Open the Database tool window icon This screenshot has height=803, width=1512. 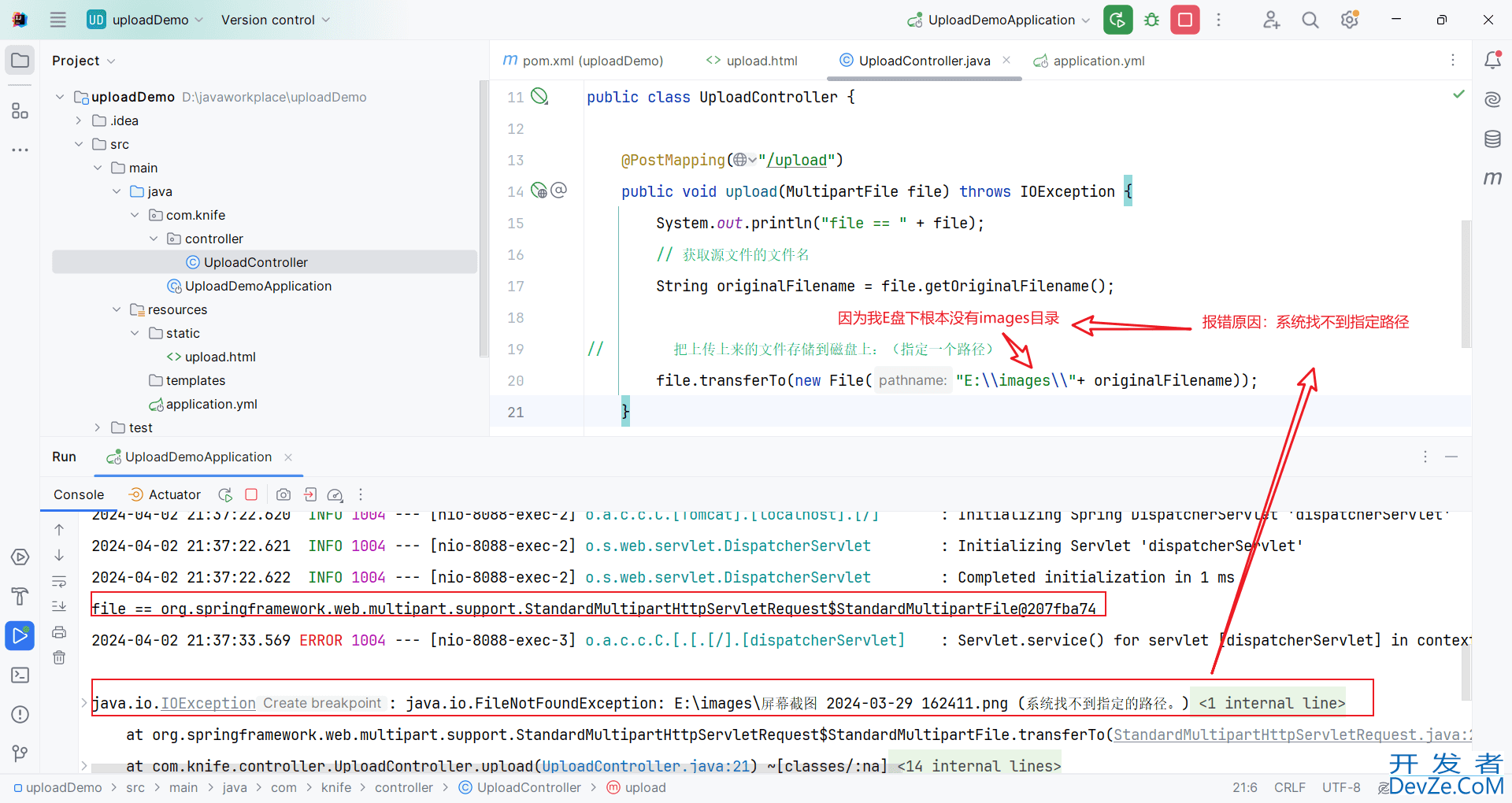1492,139
